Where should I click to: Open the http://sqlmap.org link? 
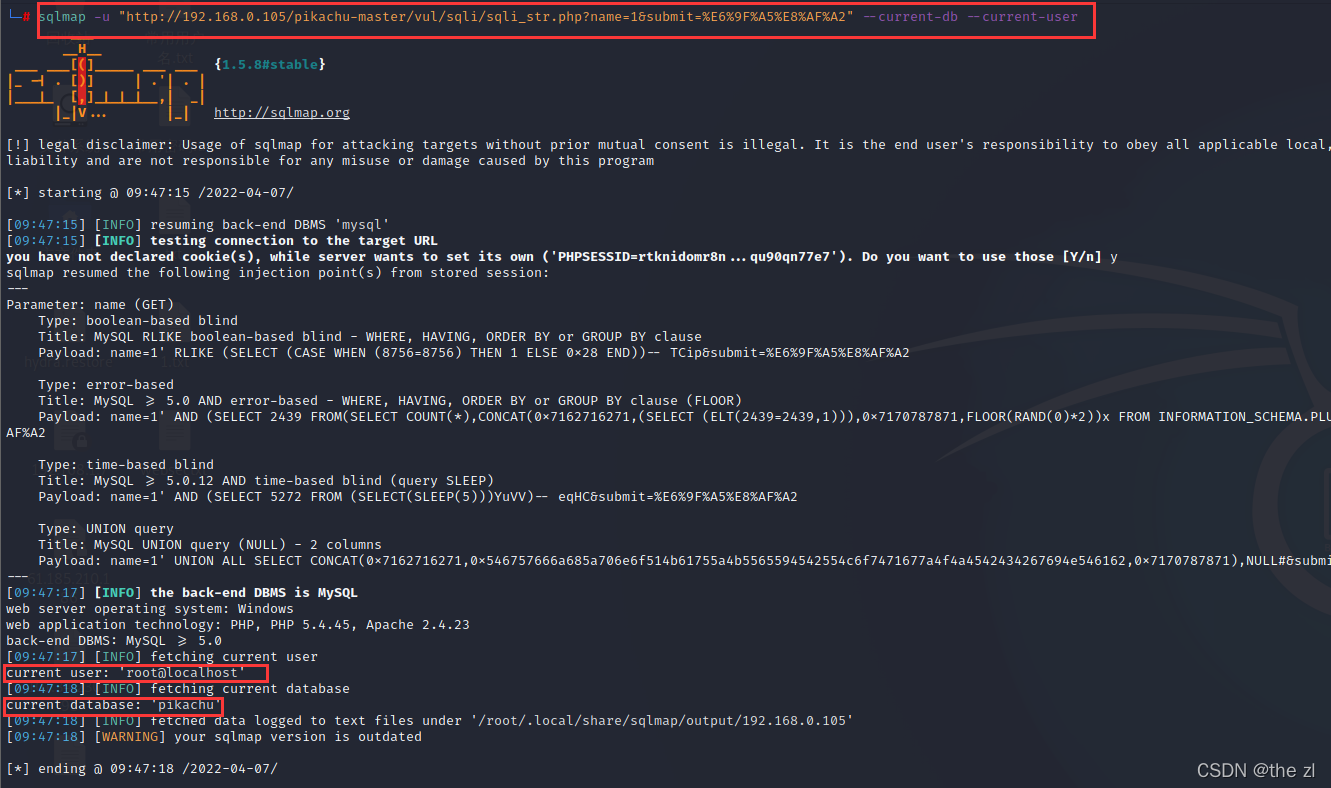click(x=282, y=113)
